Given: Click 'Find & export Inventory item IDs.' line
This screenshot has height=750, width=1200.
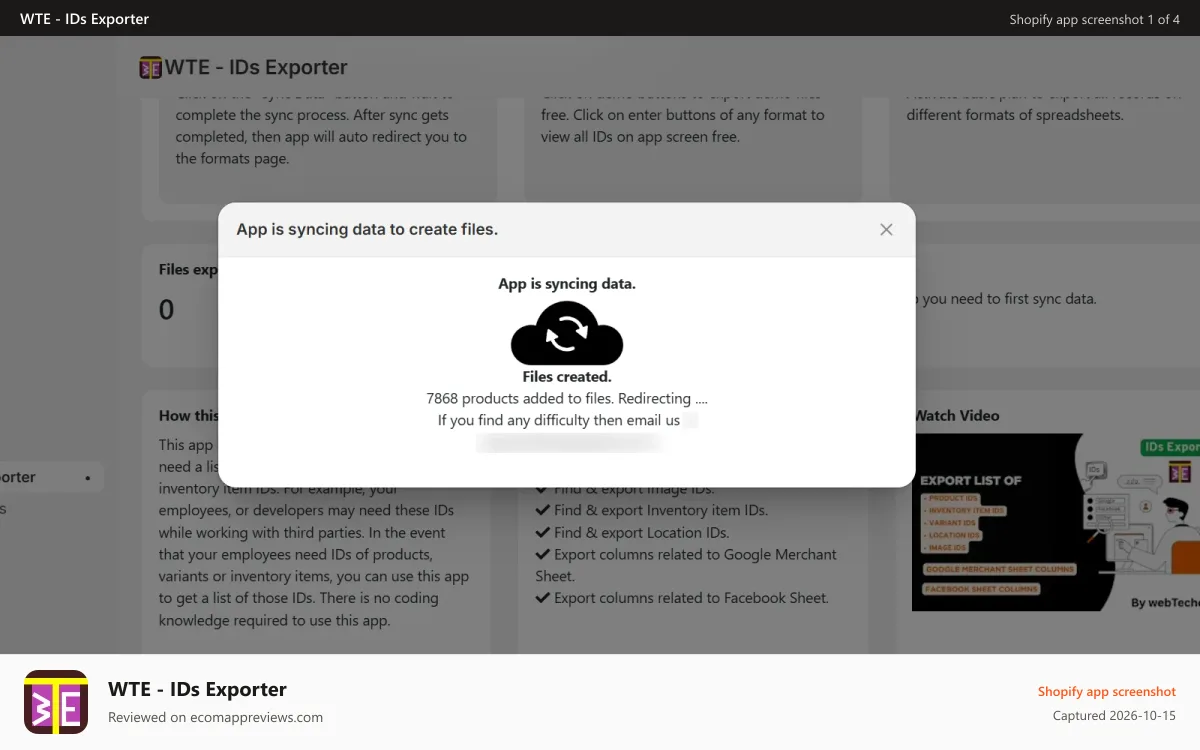Looking at the screenshot, I should point(661,510).
